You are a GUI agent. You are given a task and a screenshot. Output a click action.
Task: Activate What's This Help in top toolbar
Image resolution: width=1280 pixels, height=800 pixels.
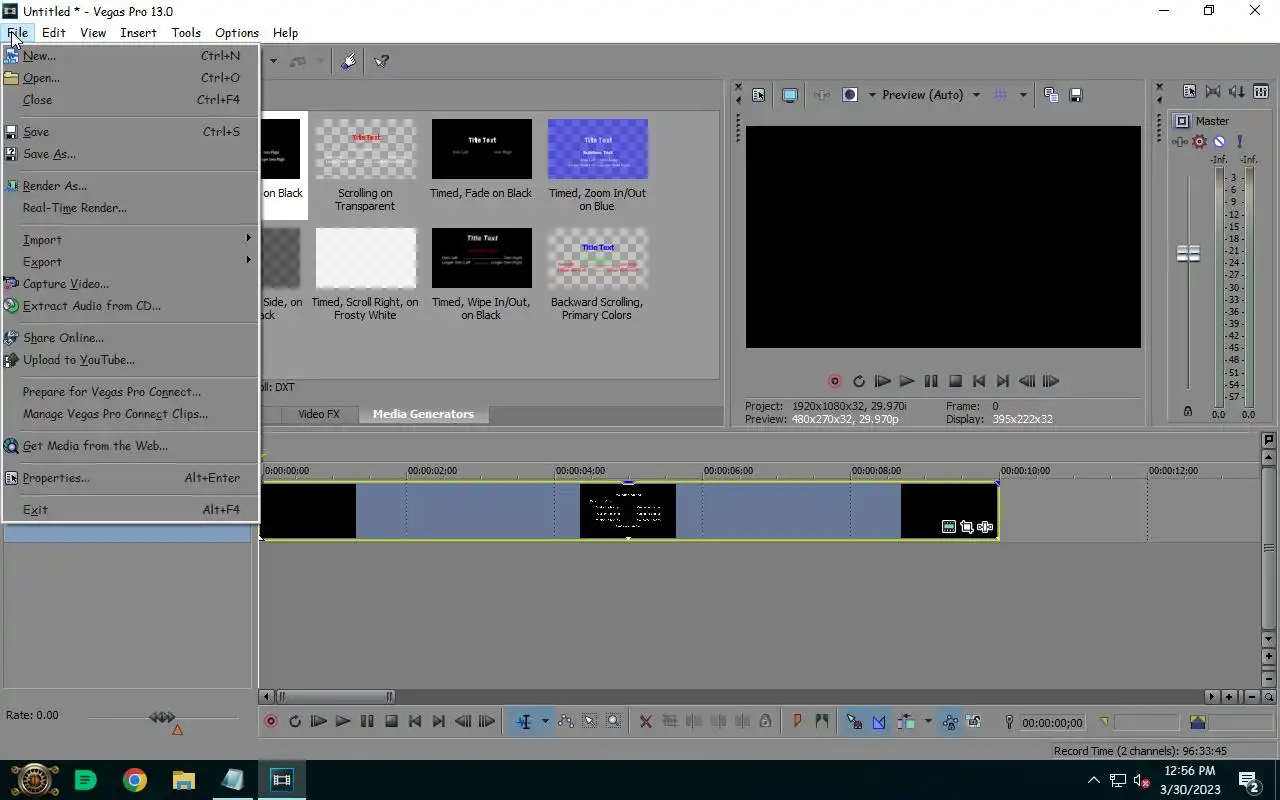381,61
